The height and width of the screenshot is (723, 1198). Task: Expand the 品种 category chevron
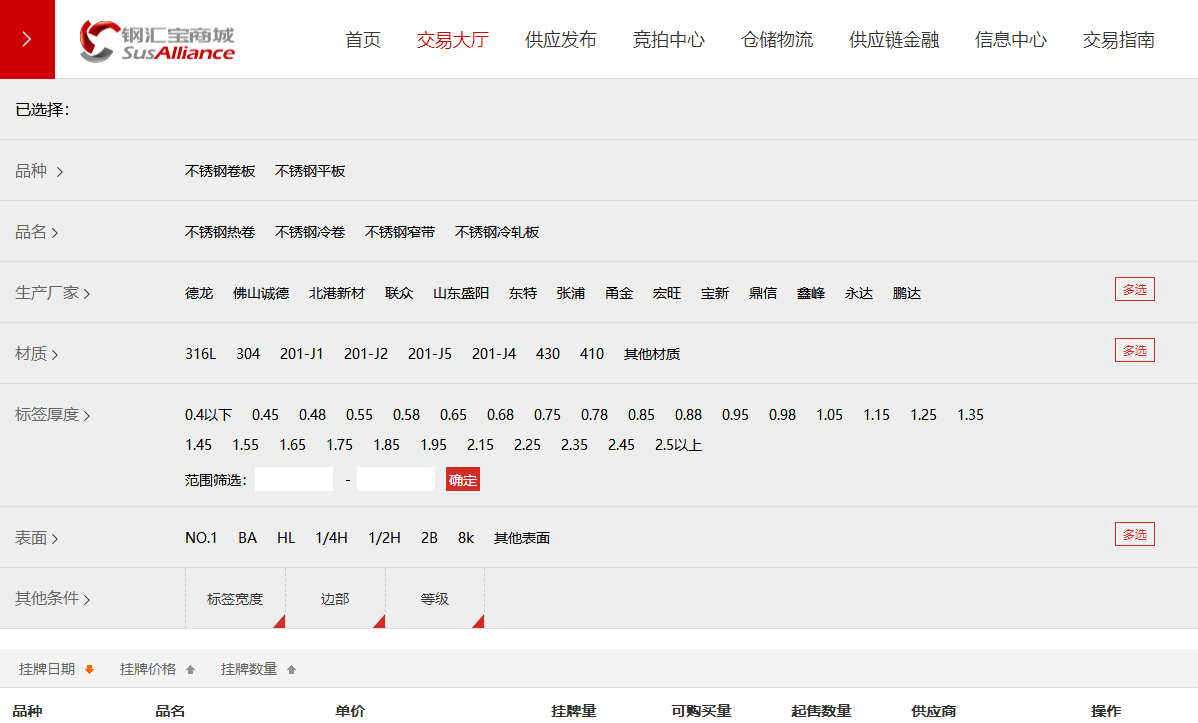pos(60,172)
